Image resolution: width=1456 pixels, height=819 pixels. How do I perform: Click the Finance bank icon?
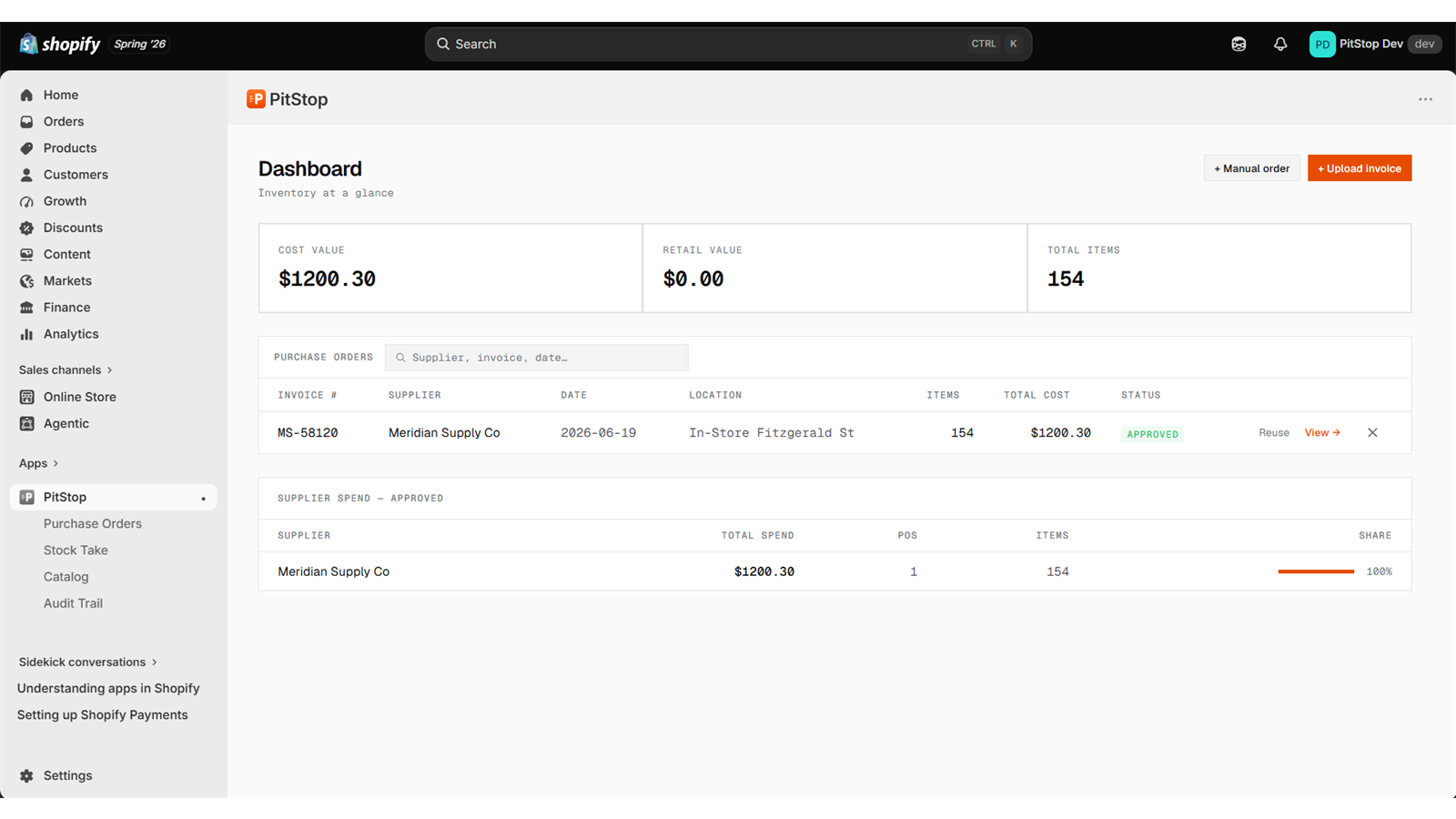pos(26,308)
